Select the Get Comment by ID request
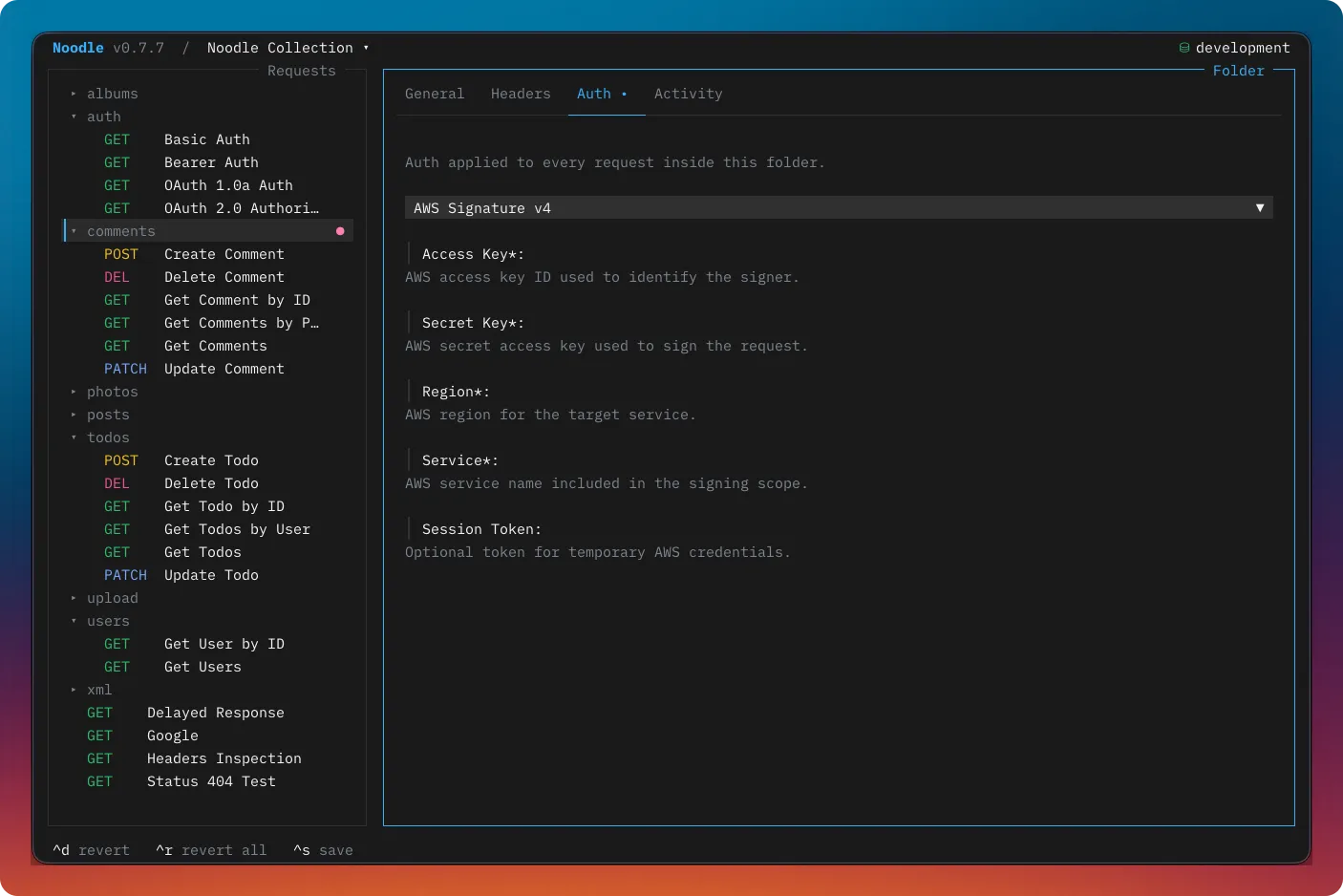The image size is (1343, 896). tap(208, 300)
